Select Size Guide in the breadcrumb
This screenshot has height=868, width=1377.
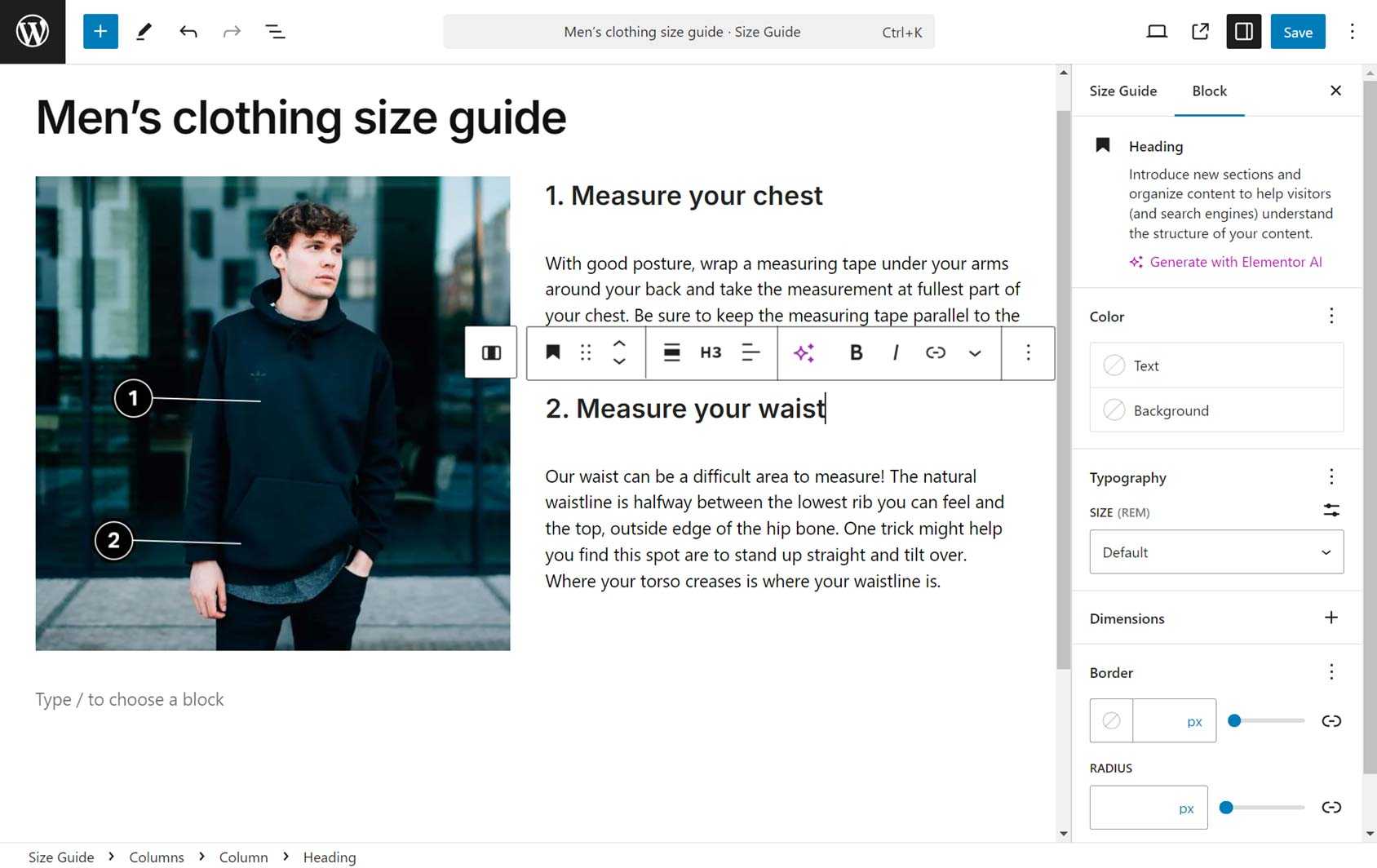click(61, 857)
